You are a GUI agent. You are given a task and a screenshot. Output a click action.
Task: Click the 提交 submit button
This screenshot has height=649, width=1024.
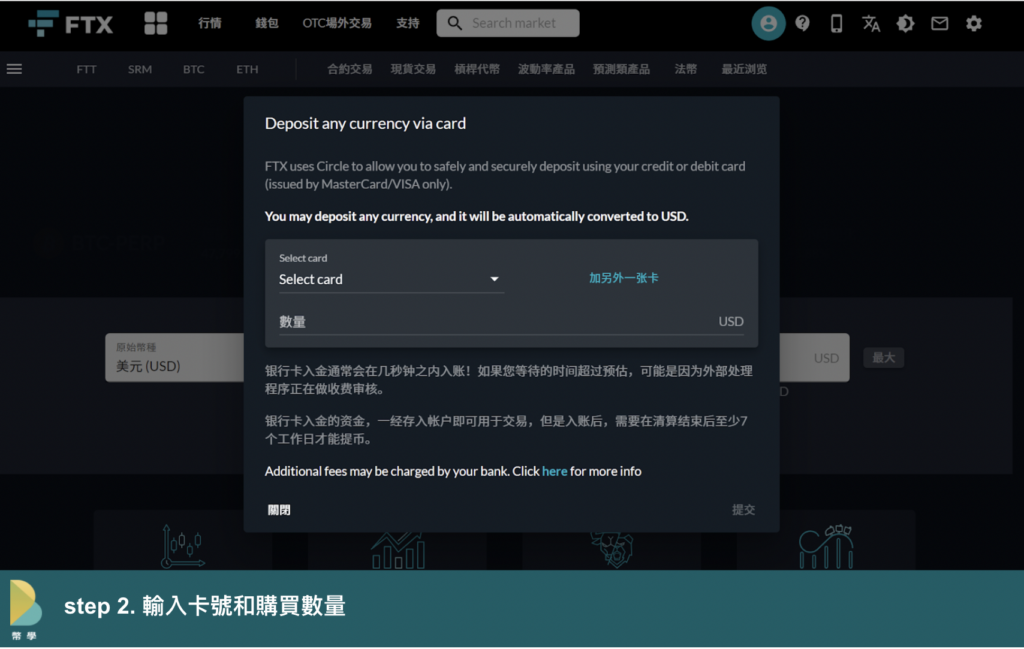tap(743, 509)
